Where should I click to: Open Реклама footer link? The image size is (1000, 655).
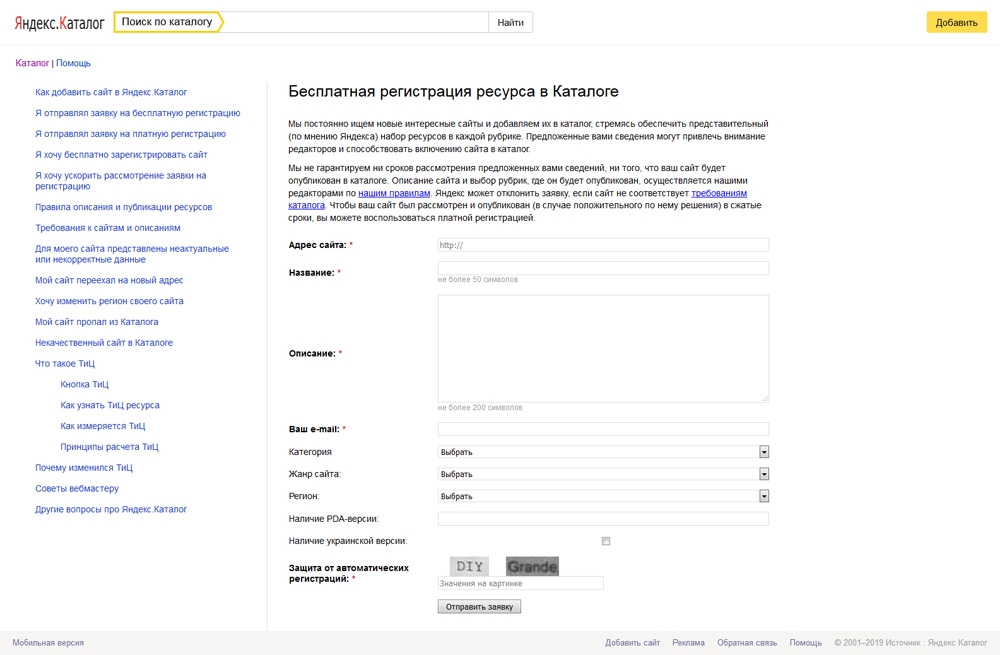[x=688, y=643]
